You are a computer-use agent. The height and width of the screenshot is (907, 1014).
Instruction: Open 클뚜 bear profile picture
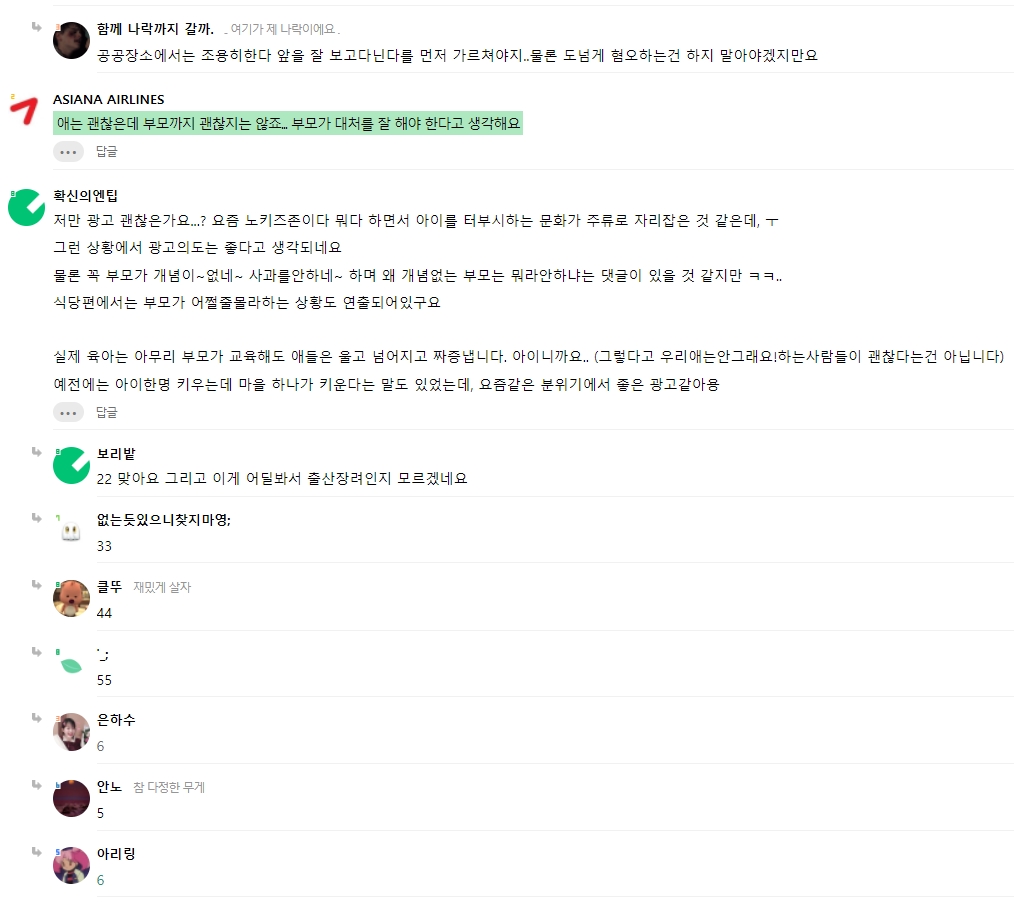click(x=71, y=598)
